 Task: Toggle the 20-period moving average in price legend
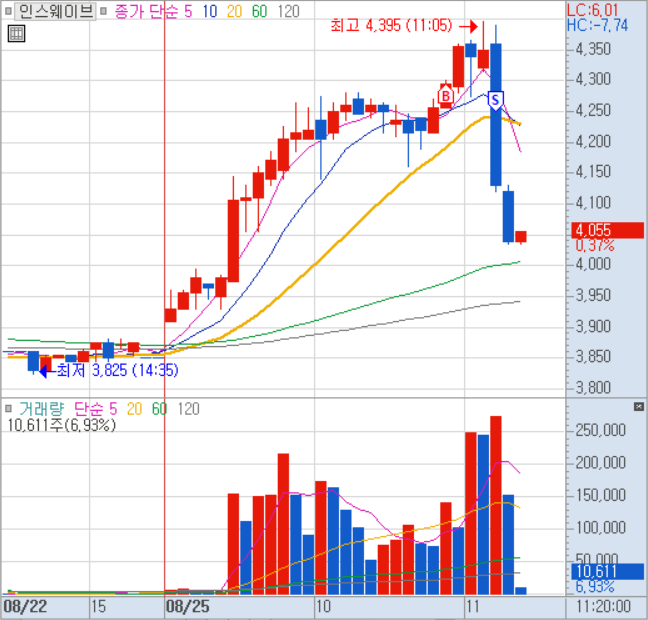(x=235, y=12)
